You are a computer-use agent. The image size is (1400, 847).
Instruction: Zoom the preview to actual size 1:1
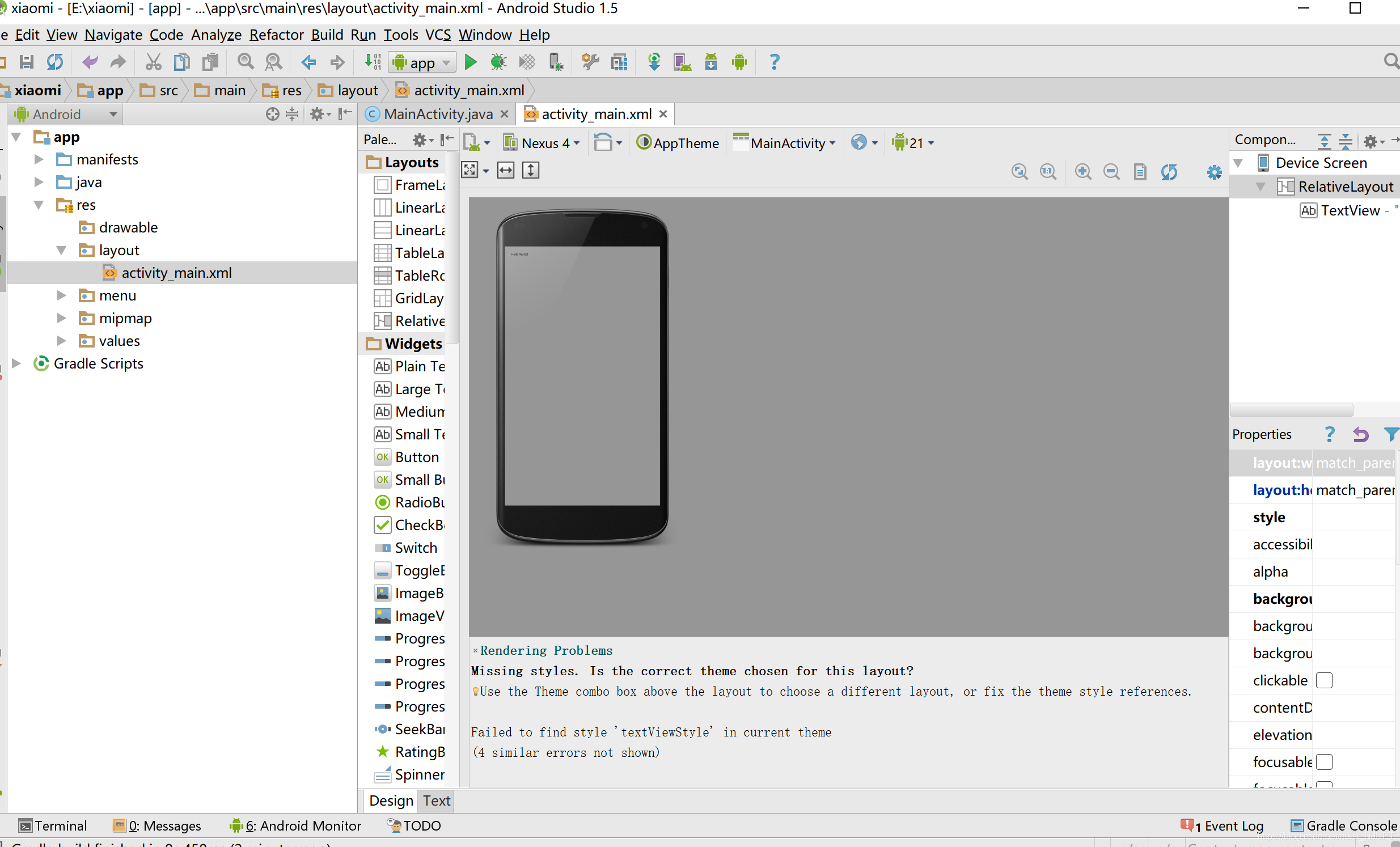1048,172
